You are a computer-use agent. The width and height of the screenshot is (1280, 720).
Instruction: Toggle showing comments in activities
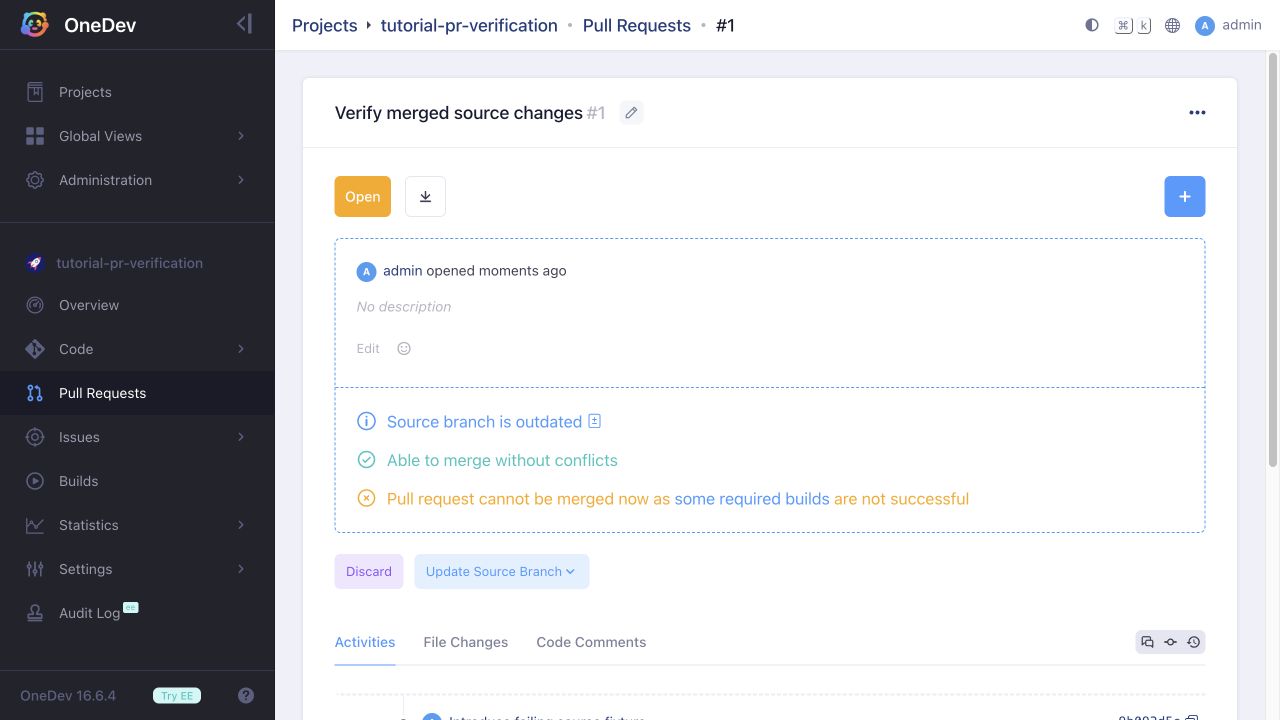pos(1148,642)
